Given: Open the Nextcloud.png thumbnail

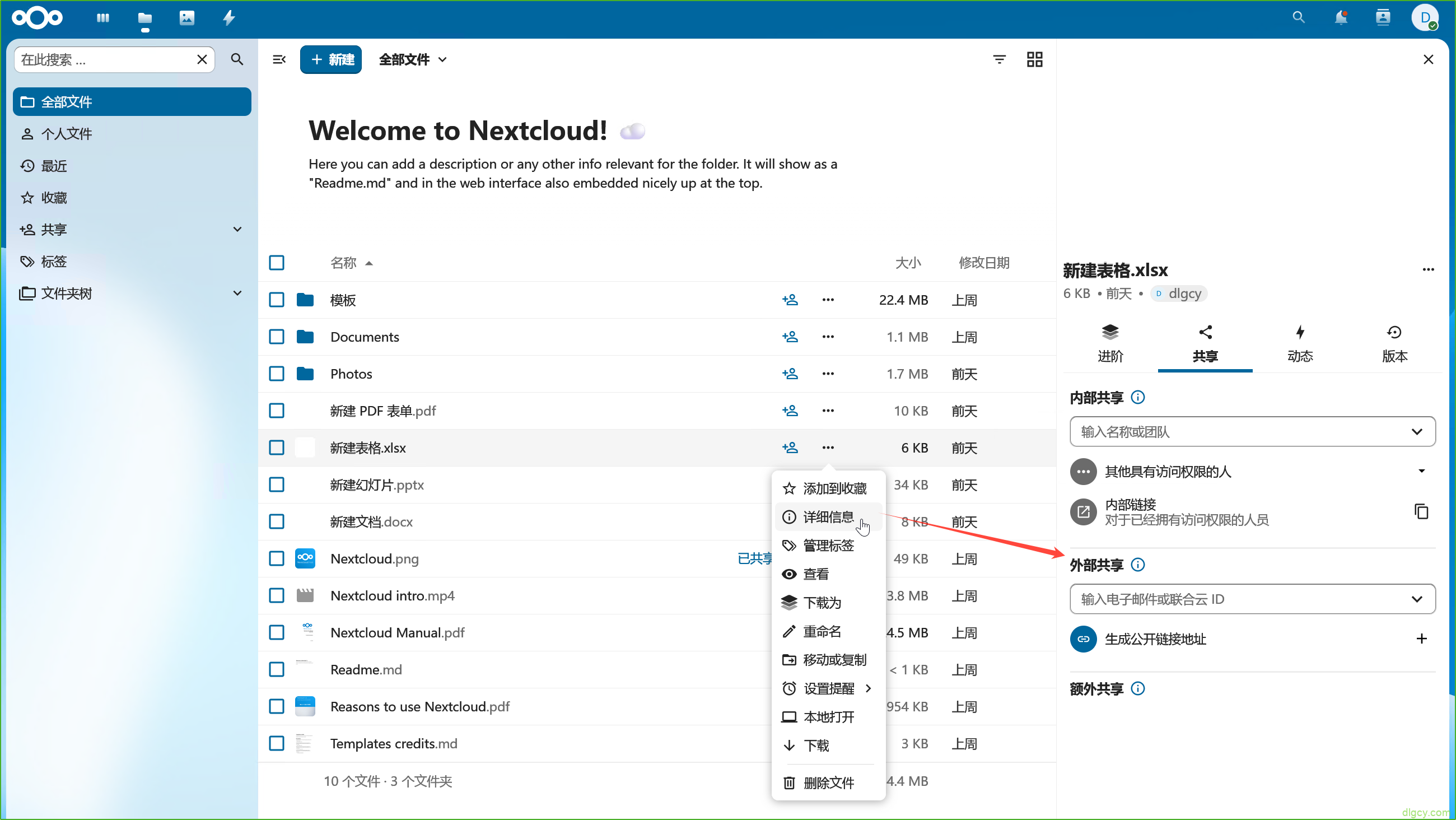Looking at the screenshot, I should point(305,558).
